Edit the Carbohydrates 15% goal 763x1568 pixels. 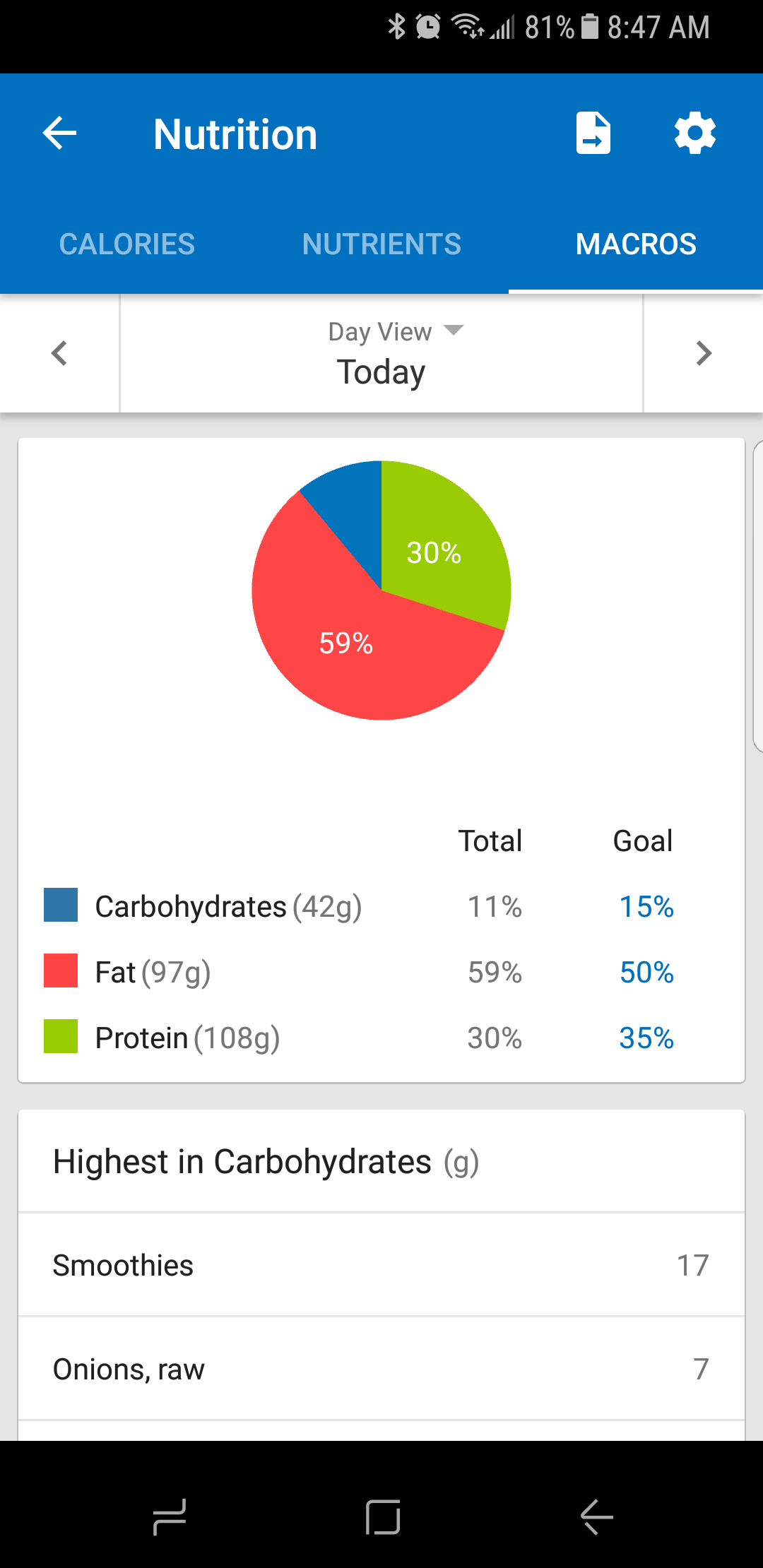click(646, 907)
